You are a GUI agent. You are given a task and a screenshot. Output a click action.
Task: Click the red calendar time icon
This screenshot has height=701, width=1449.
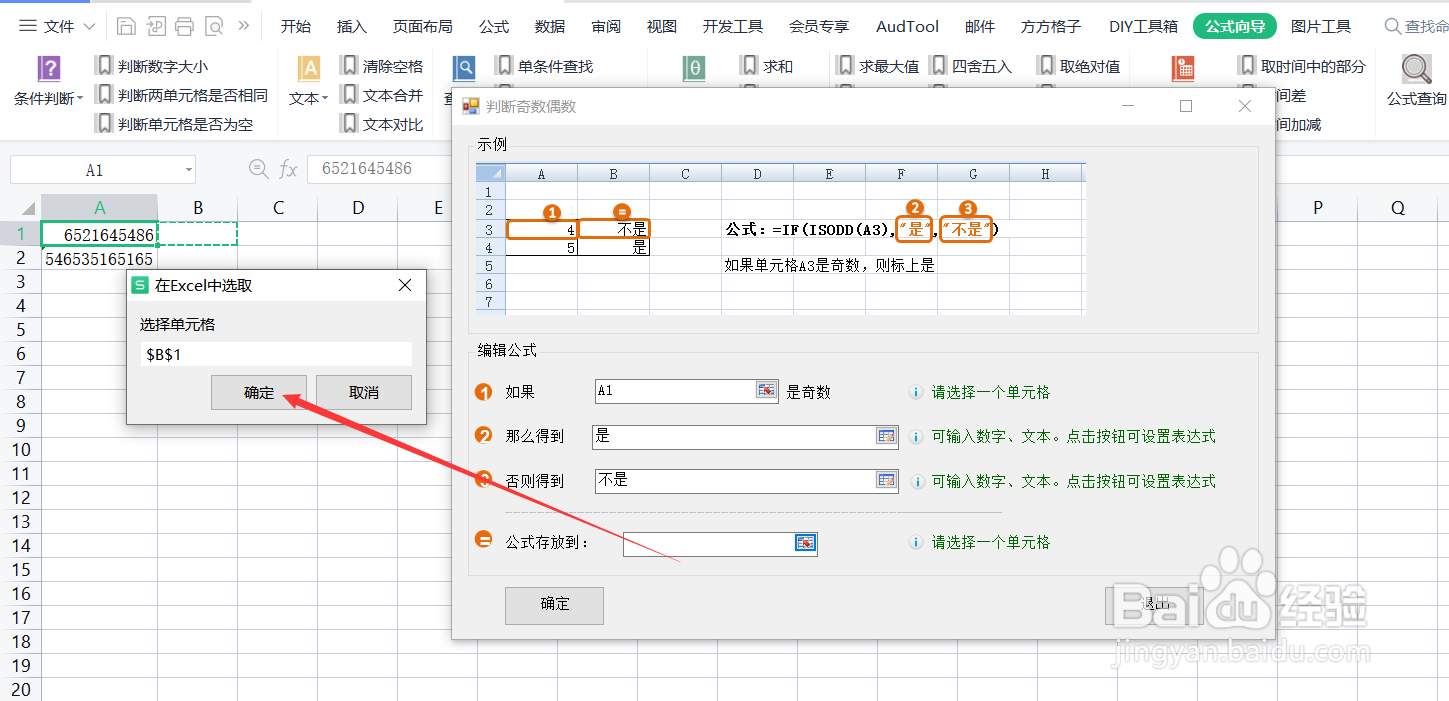pos(1184,69)
